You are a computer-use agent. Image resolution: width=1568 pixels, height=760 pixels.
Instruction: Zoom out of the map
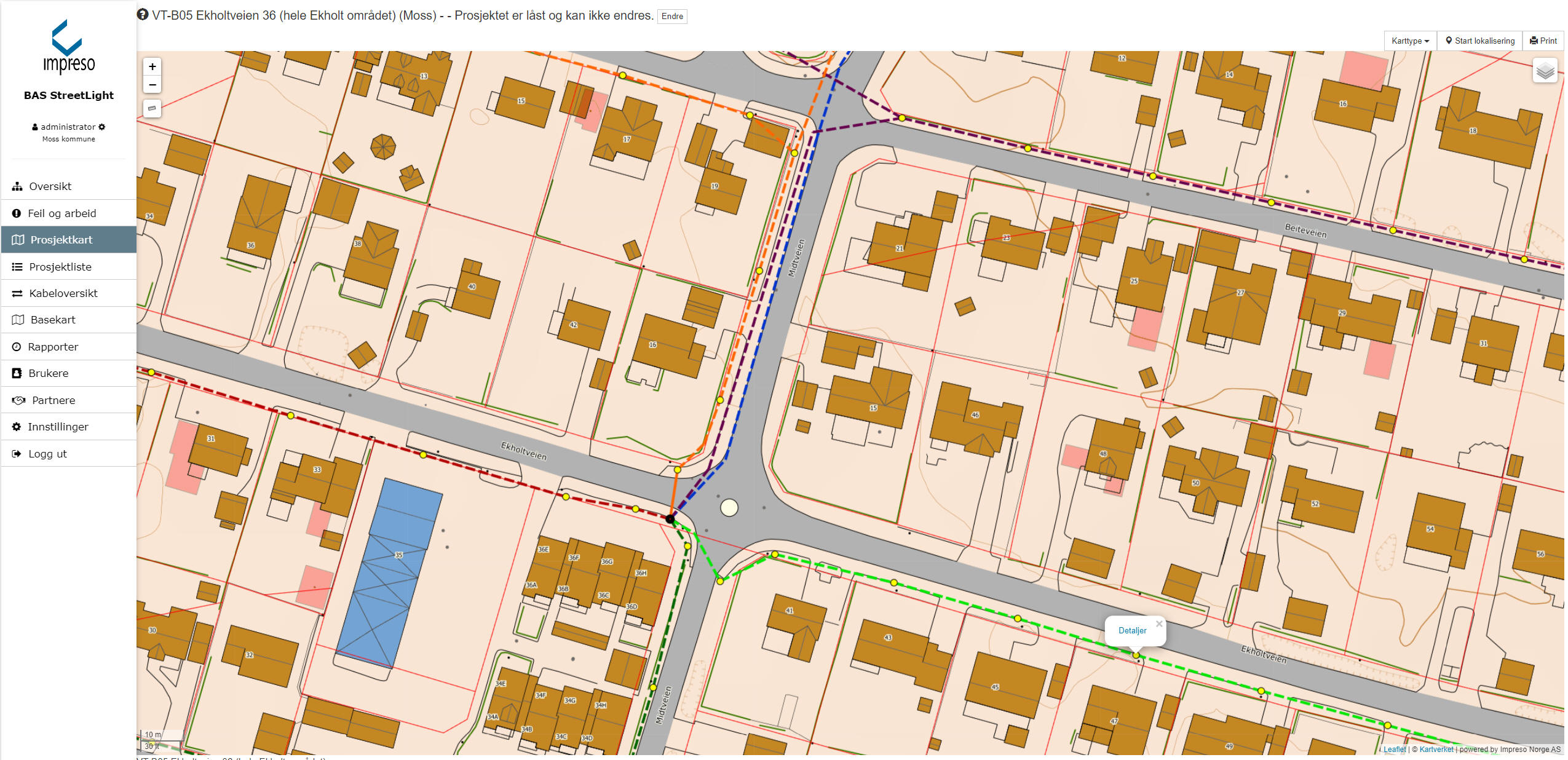click(x=152, y=85)
